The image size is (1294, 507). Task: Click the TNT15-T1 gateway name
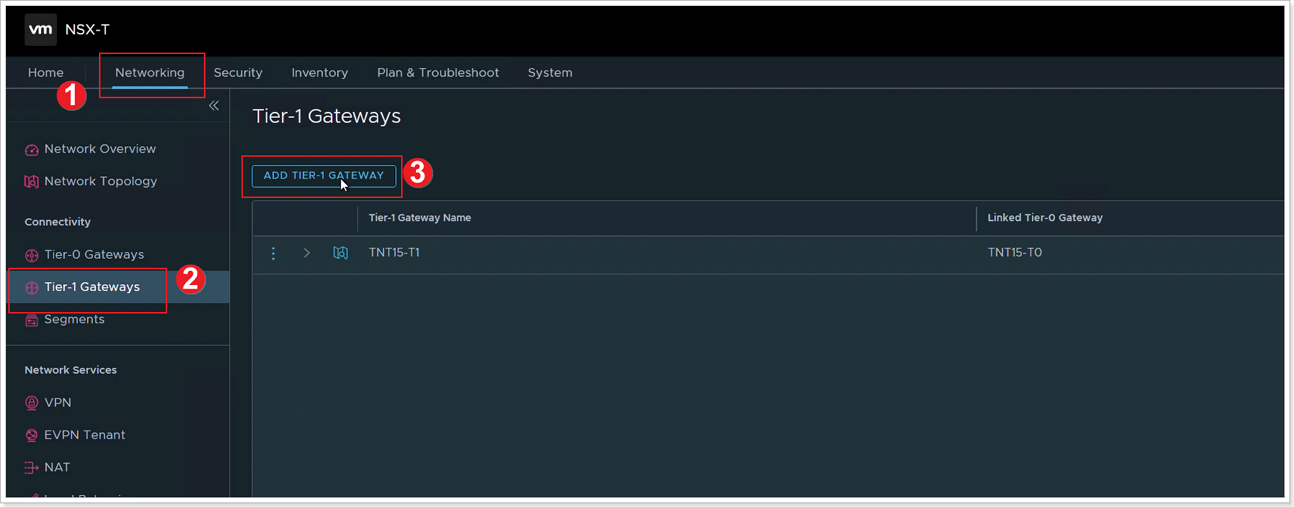[x=394, y=253]
